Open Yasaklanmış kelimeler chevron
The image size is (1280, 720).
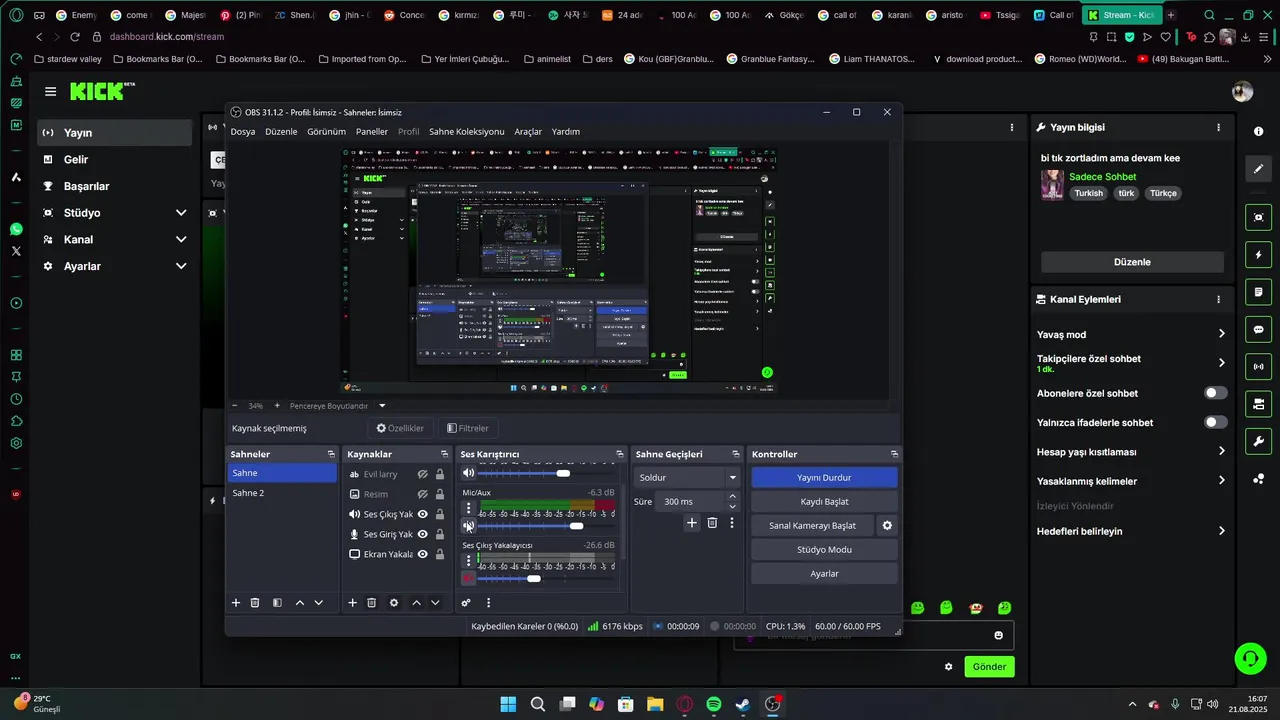(1221, 481)
